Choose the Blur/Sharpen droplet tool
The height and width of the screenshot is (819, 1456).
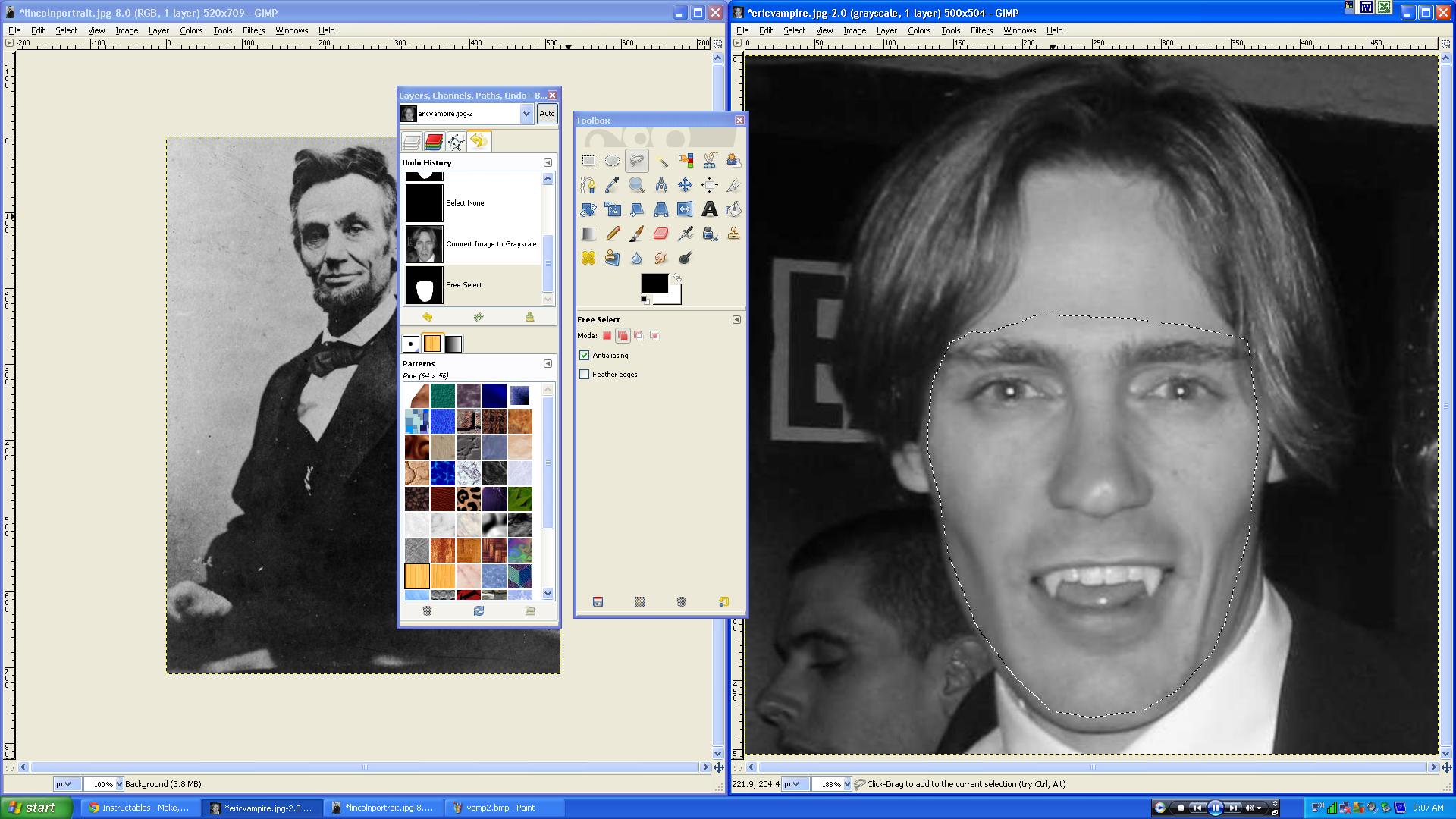pos(637,258)
